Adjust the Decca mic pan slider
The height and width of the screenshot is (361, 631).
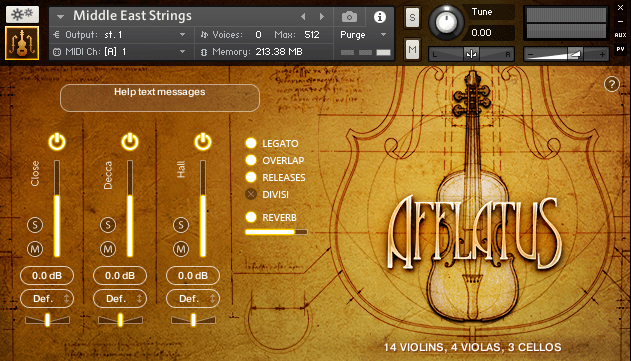pyautogui.click(x=120, y=320)
